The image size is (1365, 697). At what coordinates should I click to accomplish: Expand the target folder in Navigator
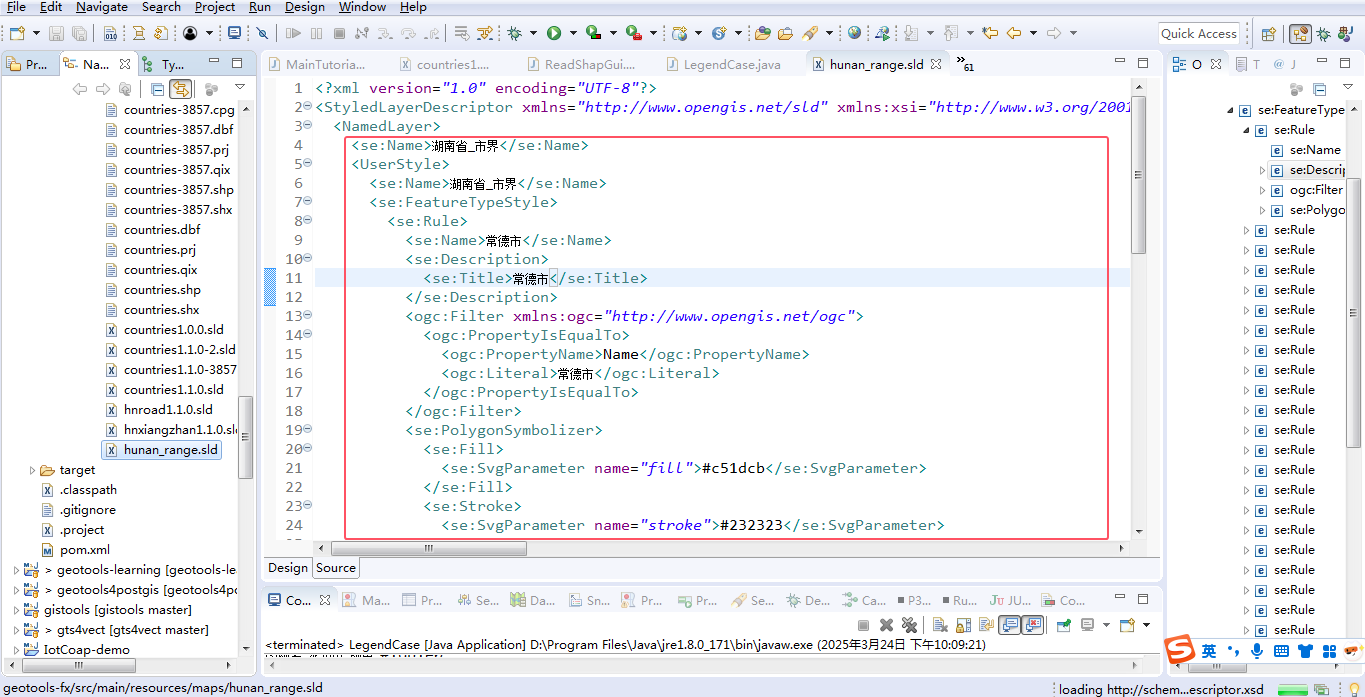pos(32,470)
